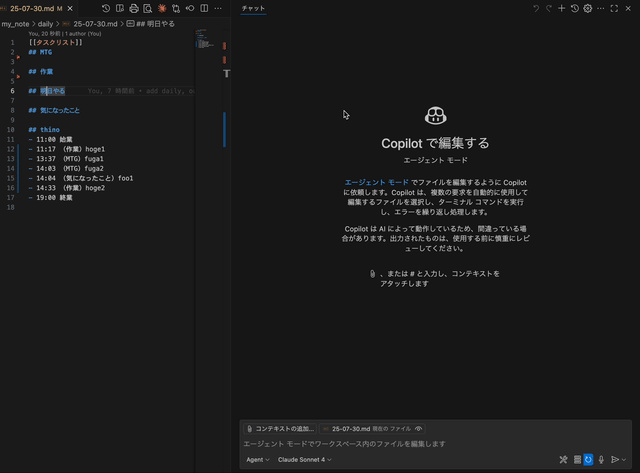640x473 pixels.
Task: Click the redo arrow in chat header
Action: 549,8
